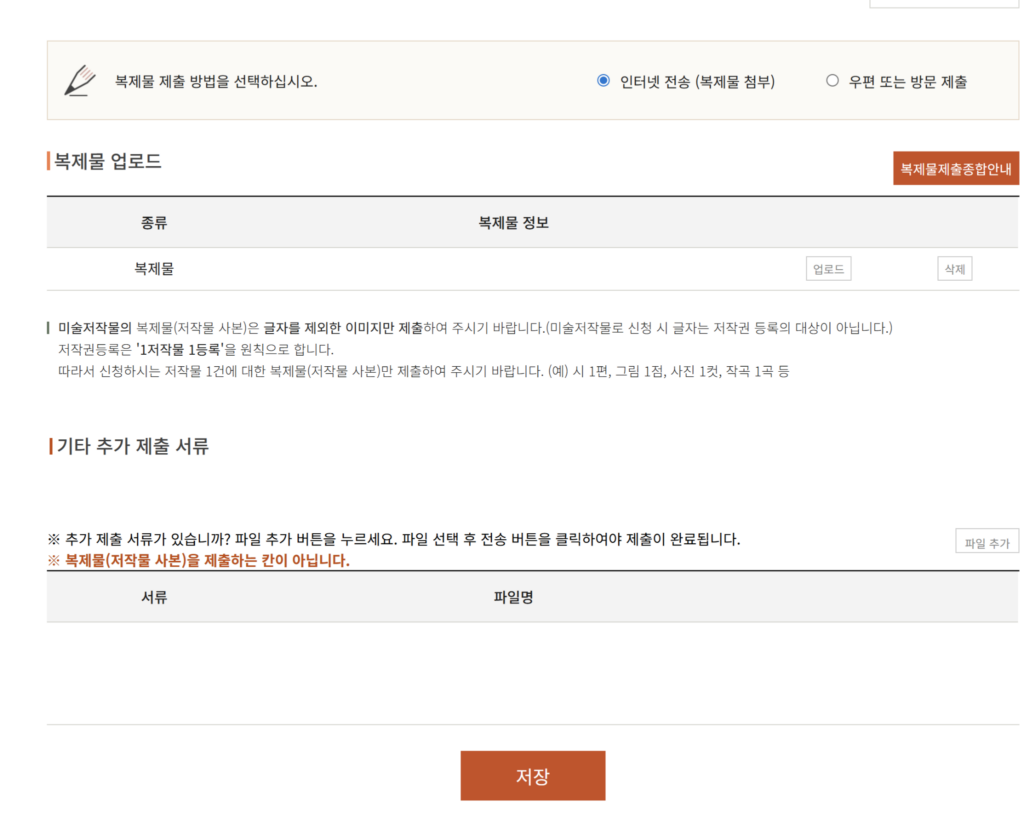Screen dimensions: 1024x838
Task: Choose 우편 또는 방문 제출 submission method
Action: coord(831,81)
